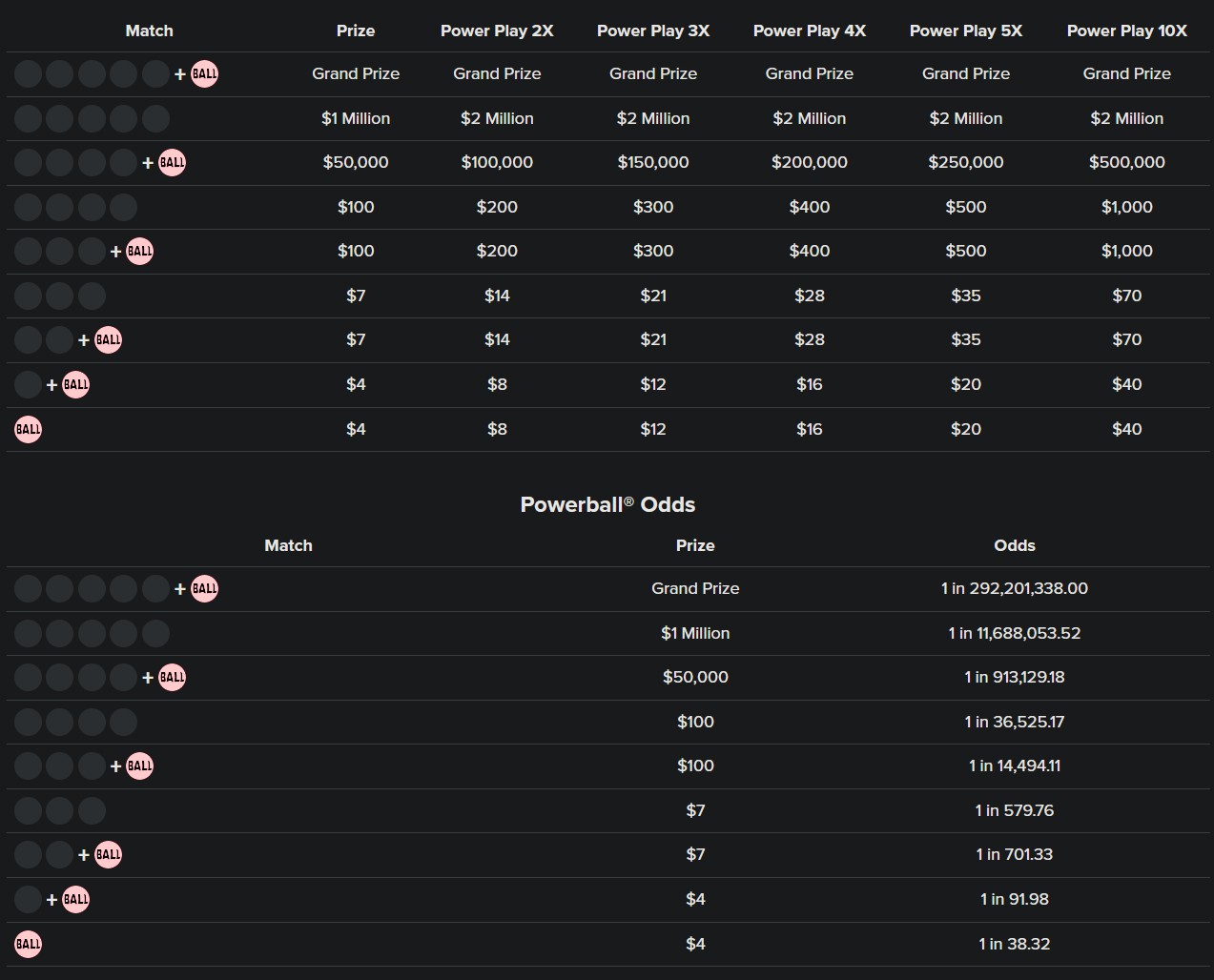Screen dimensions: 1214x980
Task: Click the $200,000 cell under Power Play 4X
Action: pos(810,162)
